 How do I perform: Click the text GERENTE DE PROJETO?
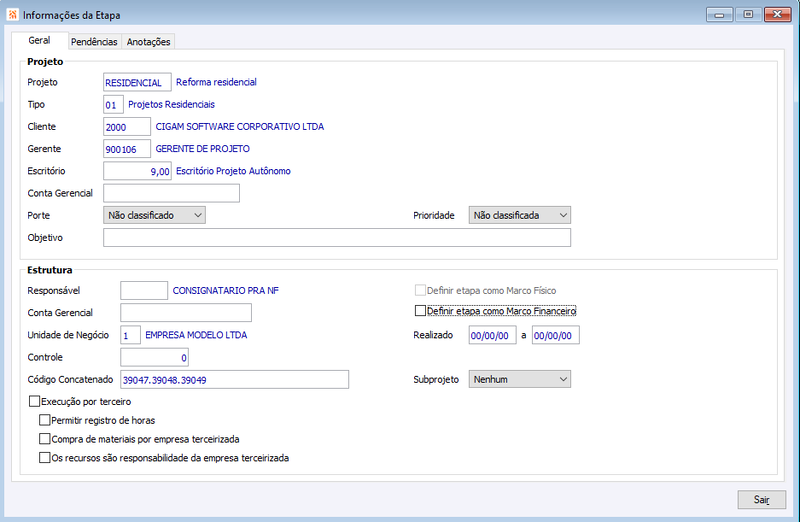(x=203, y=149)
